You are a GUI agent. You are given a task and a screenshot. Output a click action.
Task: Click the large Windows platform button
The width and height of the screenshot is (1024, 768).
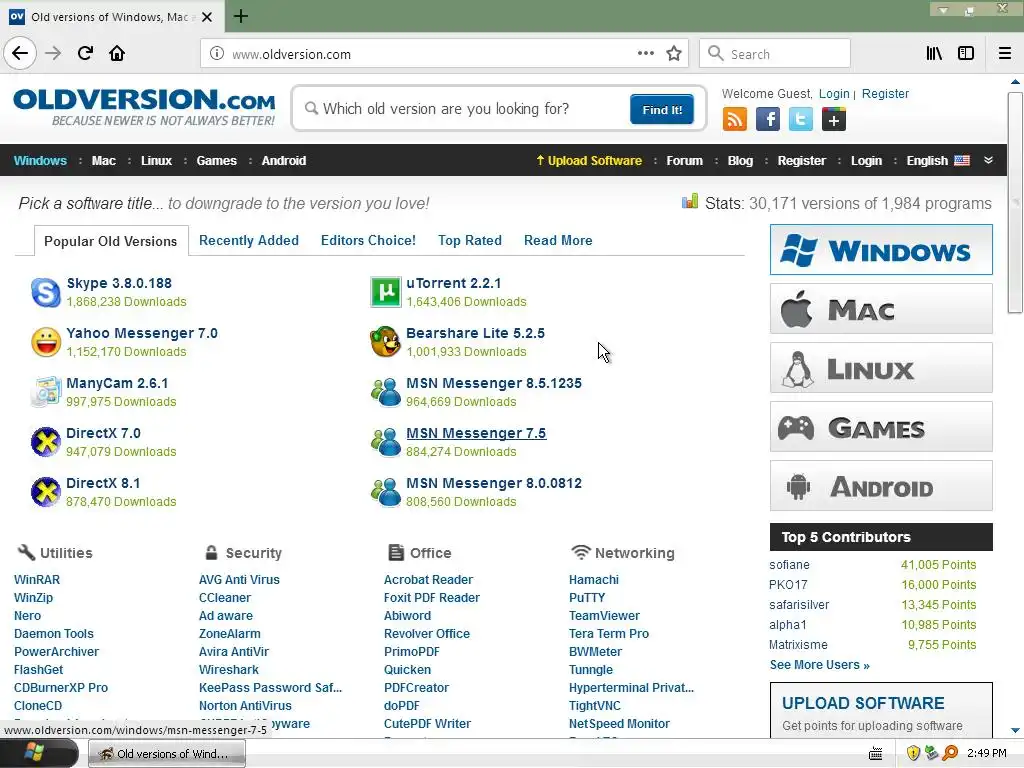[881, 249]
